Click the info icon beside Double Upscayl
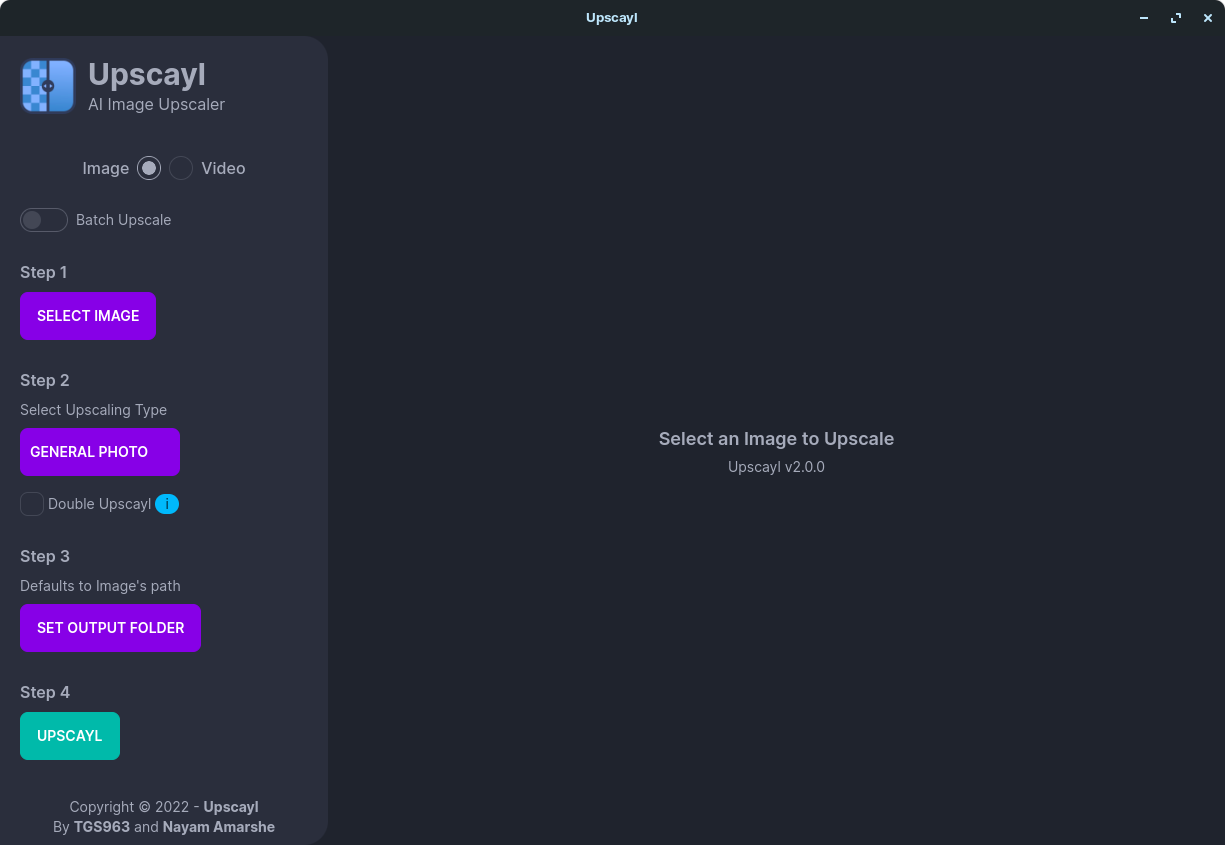Viewport: 1225px width, 845px height. point(167,504)
